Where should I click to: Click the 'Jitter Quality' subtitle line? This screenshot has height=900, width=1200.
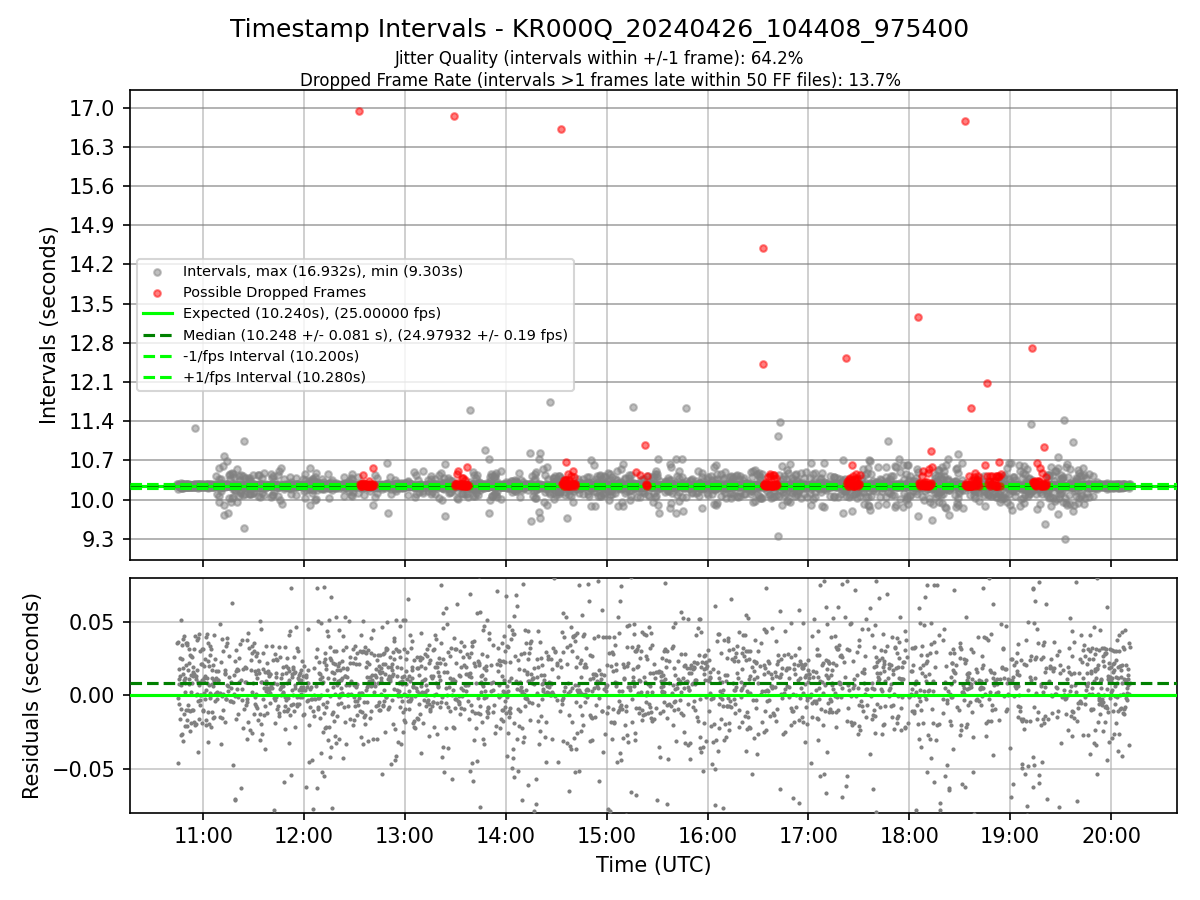pyautogui.click(x=599, y=59)
